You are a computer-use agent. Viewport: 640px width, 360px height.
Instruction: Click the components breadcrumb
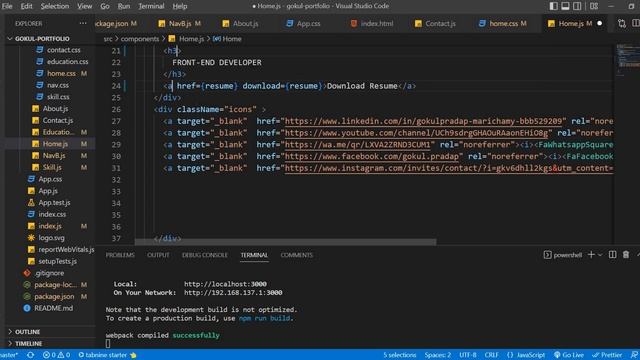[140, 39]
